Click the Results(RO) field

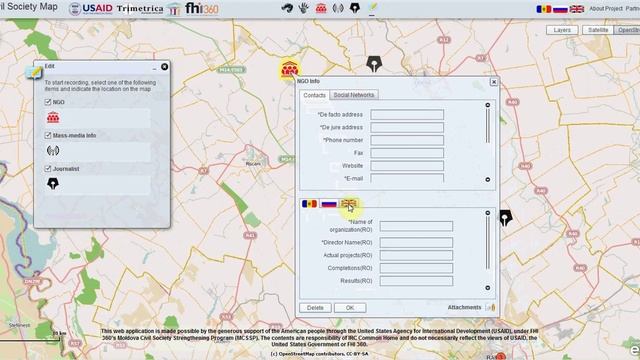click(416, 281)
